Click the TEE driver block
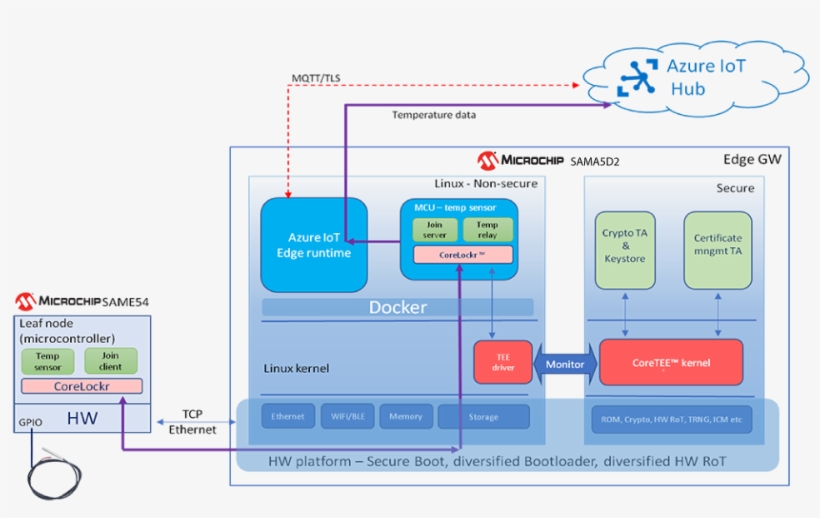Image resolution: width=820 pixels, height=518 pixels. pyautogui.click(x=503, y=362)
